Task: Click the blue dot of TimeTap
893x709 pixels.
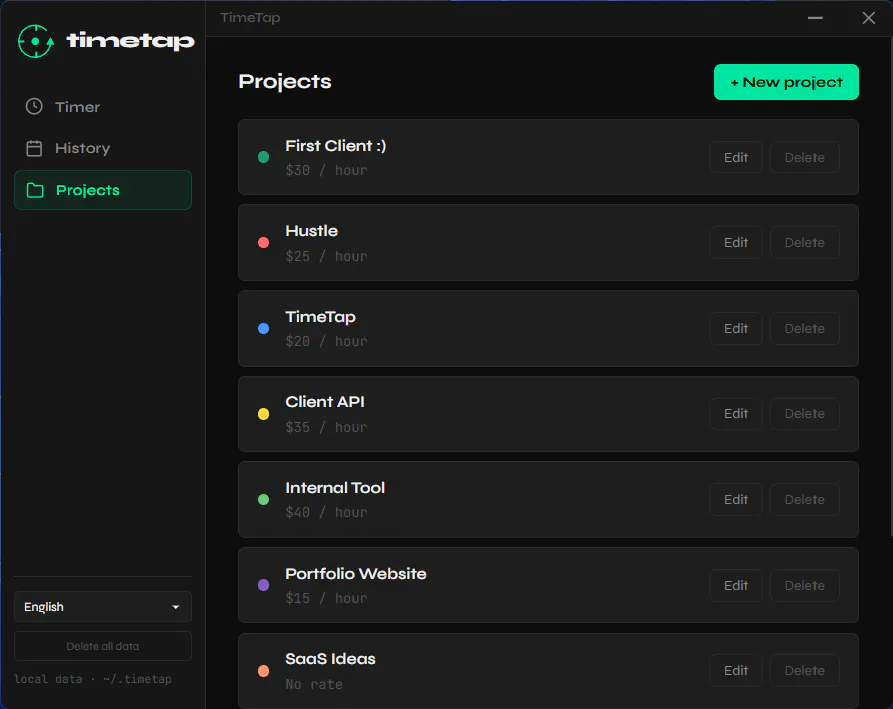Action: tap(263, 329)
